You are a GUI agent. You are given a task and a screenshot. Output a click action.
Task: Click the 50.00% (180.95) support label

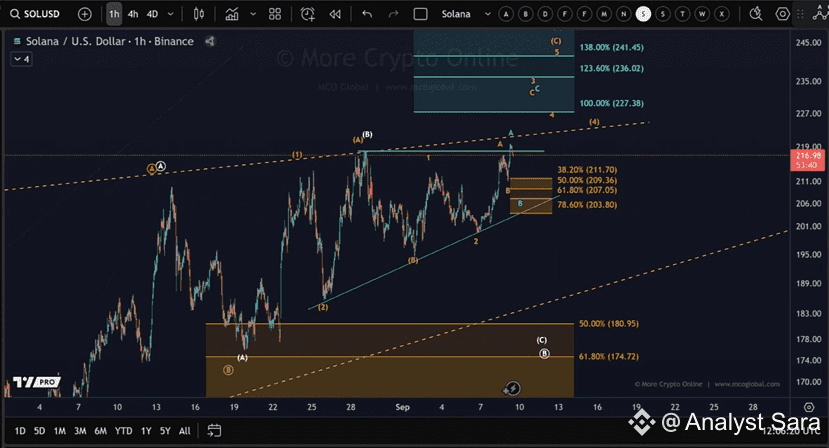[x=609, y=324]
